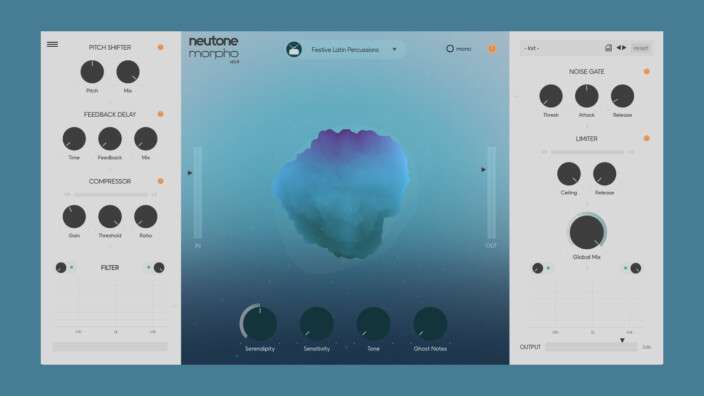Open the hamburger menu icon

click(x=53, y=44)
